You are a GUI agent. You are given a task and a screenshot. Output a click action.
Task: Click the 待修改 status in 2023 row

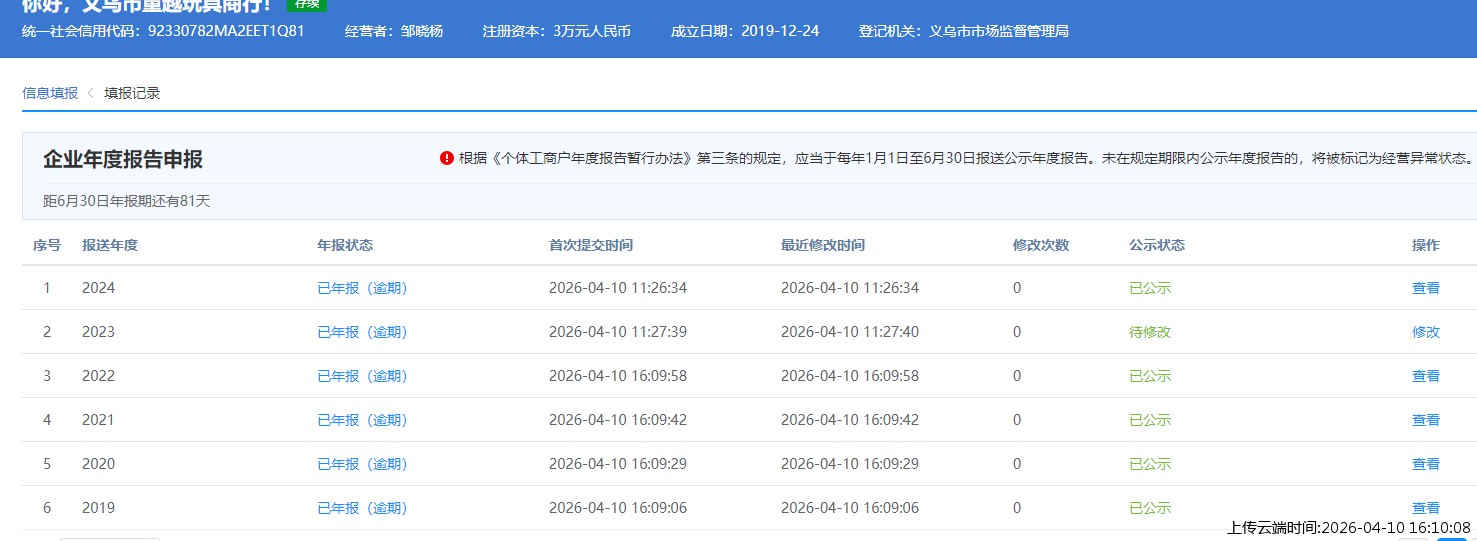(1149, 332)
